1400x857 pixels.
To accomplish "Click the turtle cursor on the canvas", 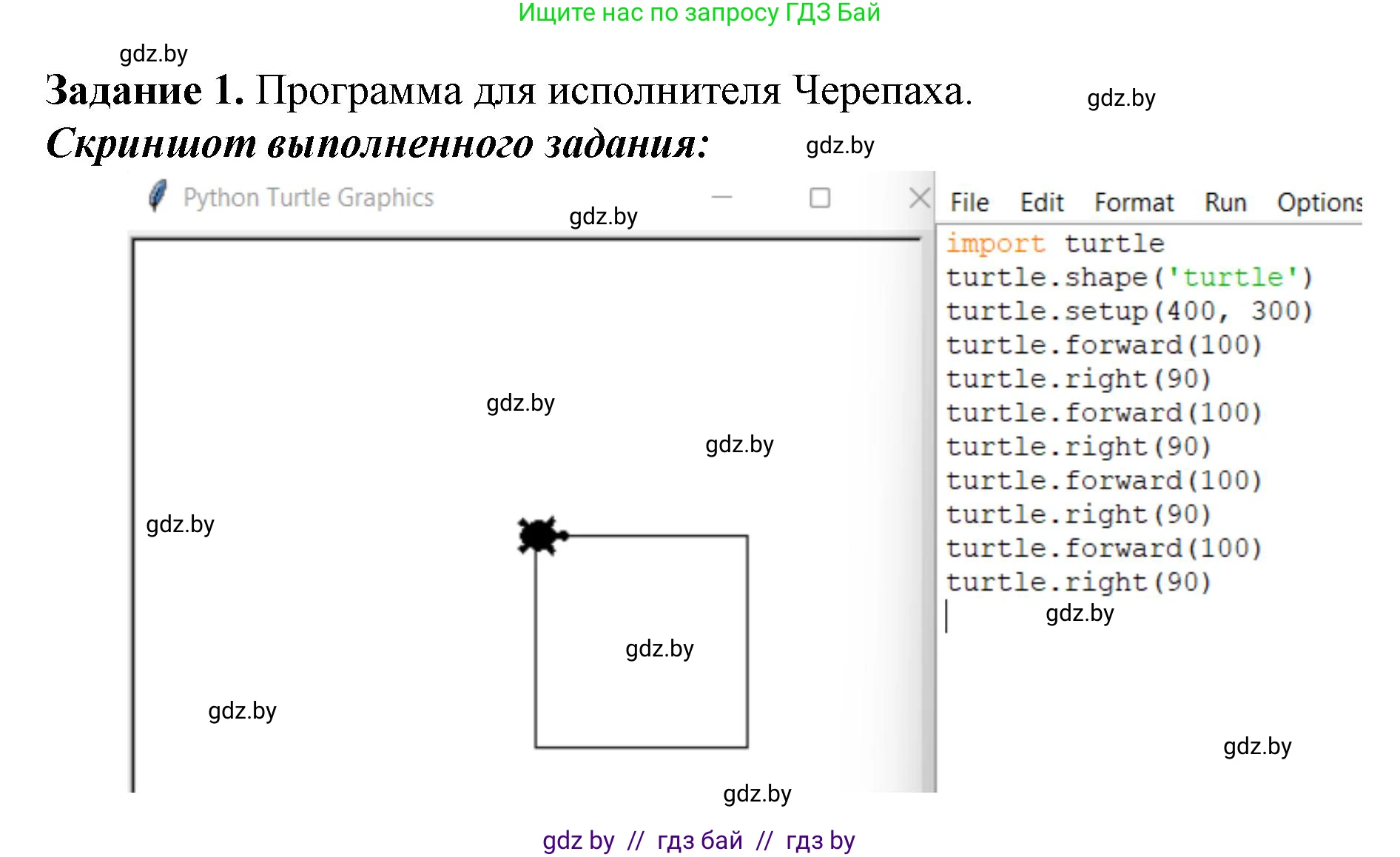I will click(x=540, y=535).
